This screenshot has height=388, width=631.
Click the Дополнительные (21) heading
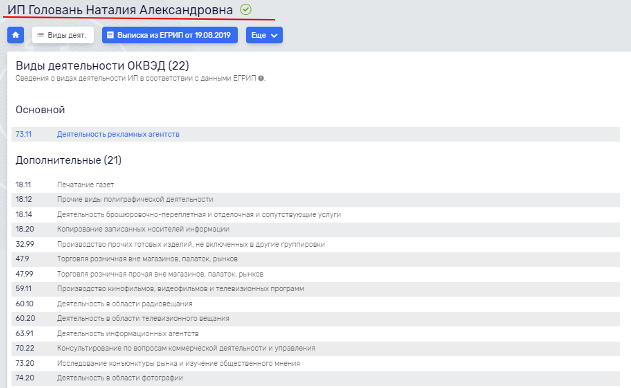pyautogui.click(x=68, y=160)
